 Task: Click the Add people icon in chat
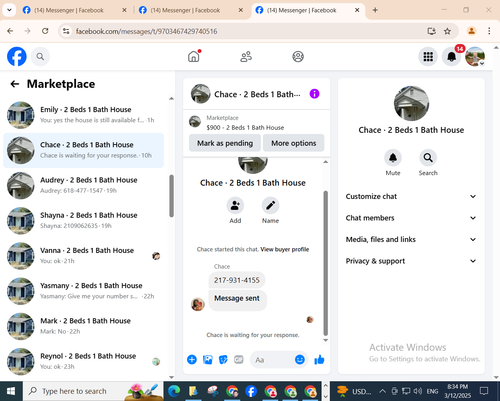tap(235, 206)
